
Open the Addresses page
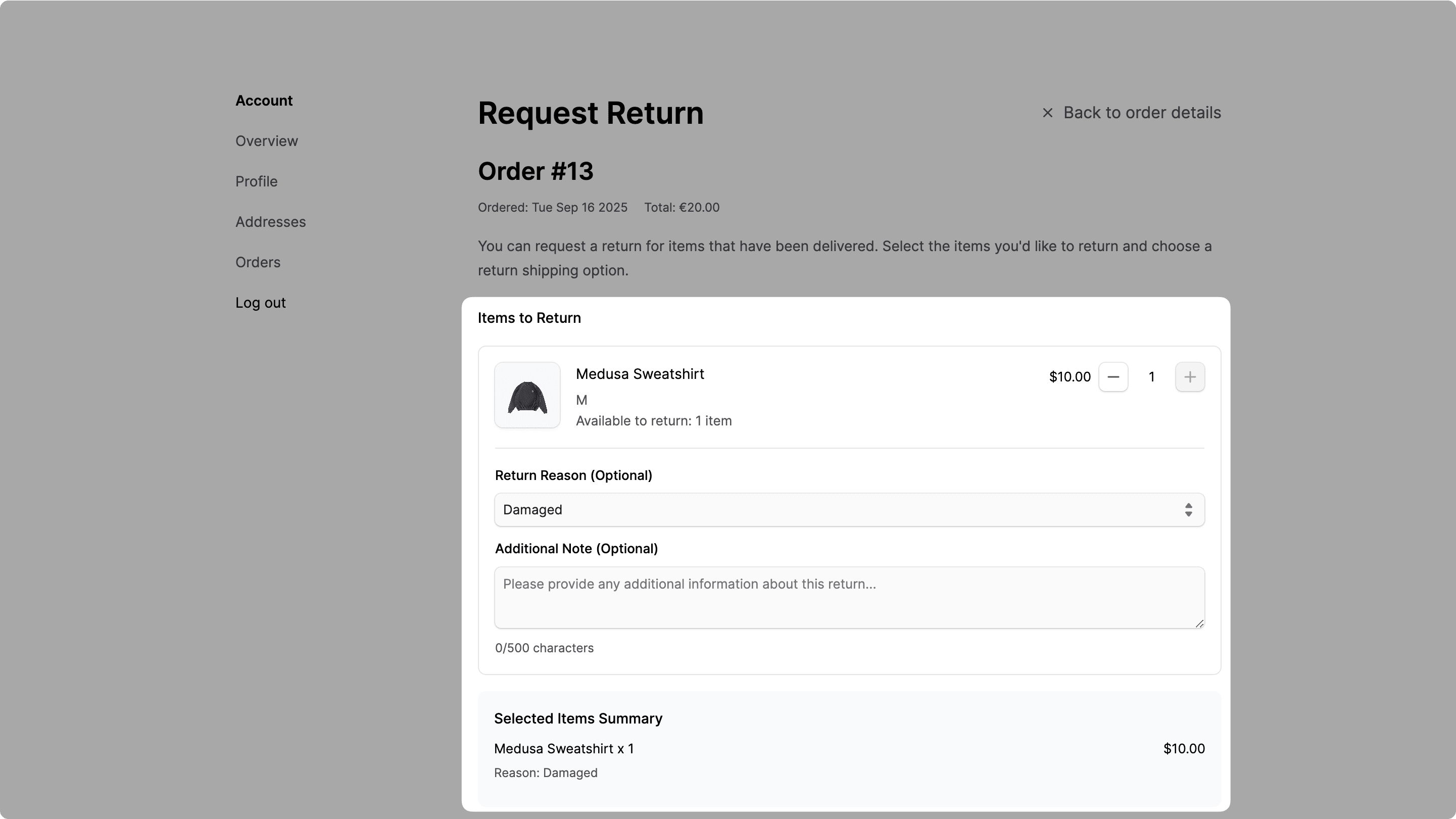(x=271, y=222)
